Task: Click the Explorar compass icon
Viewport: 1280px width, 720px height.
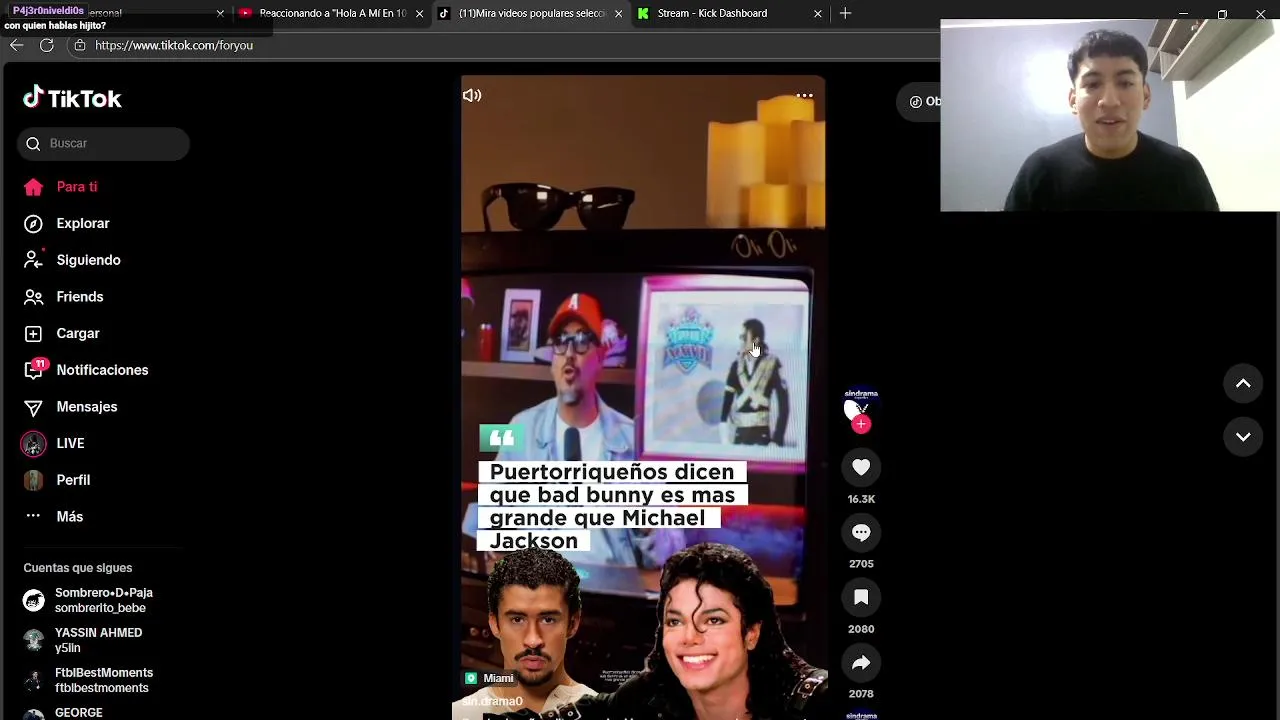Action: pos(33,223)
